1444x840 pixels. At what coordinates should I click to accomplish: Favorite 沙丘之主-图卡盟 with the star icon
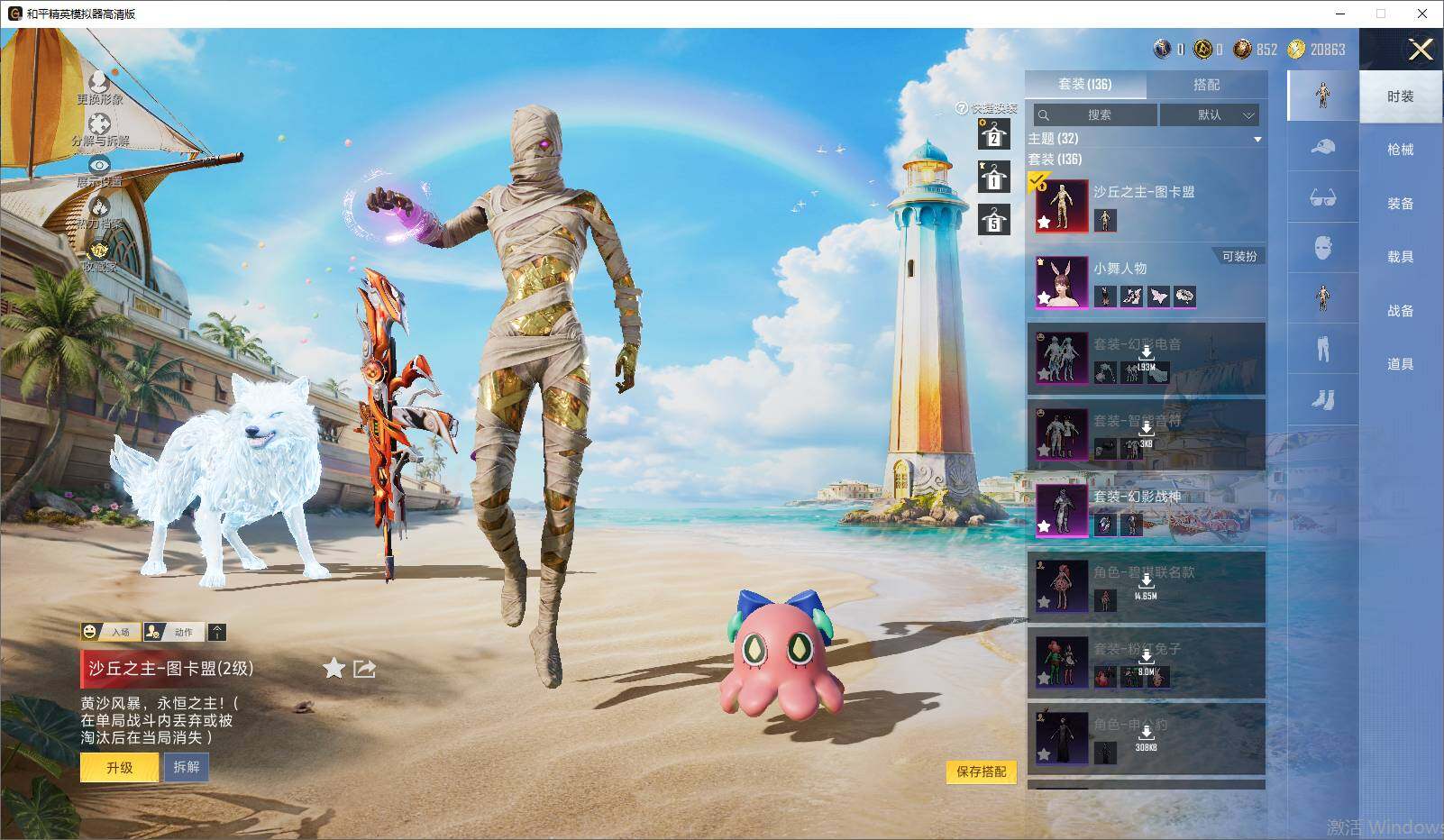(x=334, y=668)
